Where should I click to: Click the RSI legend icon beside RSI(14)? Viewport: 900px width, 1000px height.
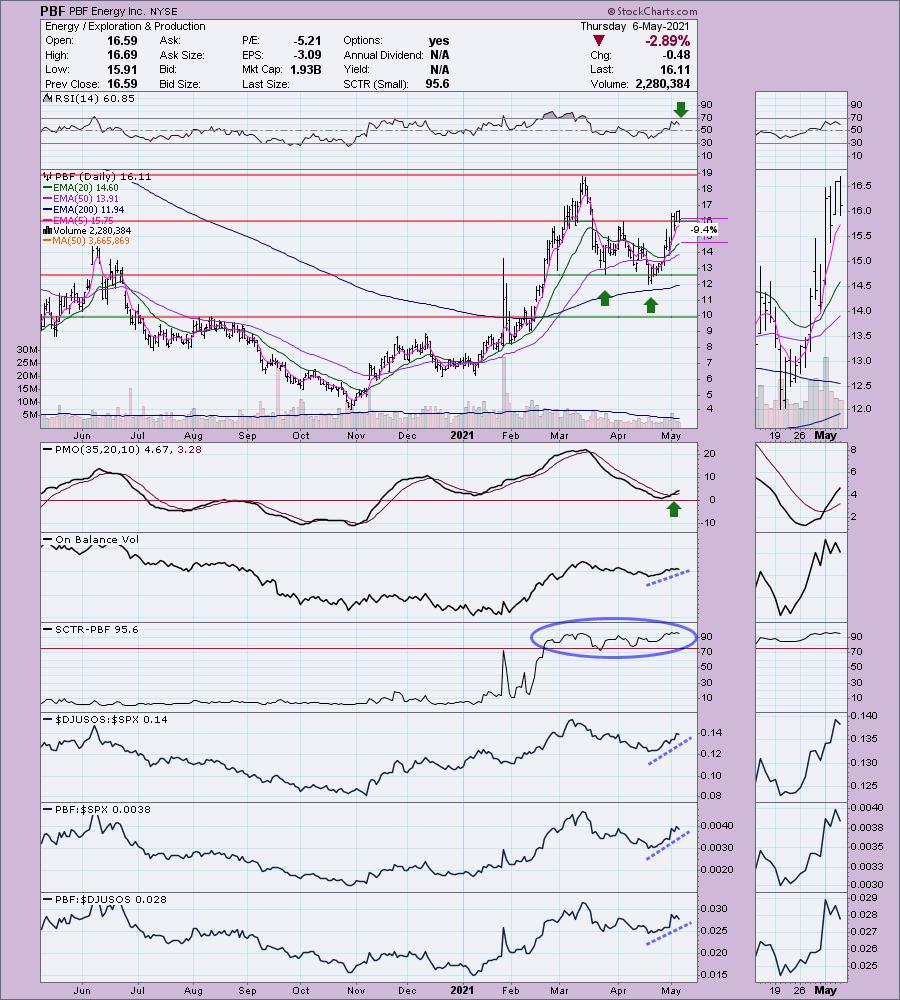(48, 98)
